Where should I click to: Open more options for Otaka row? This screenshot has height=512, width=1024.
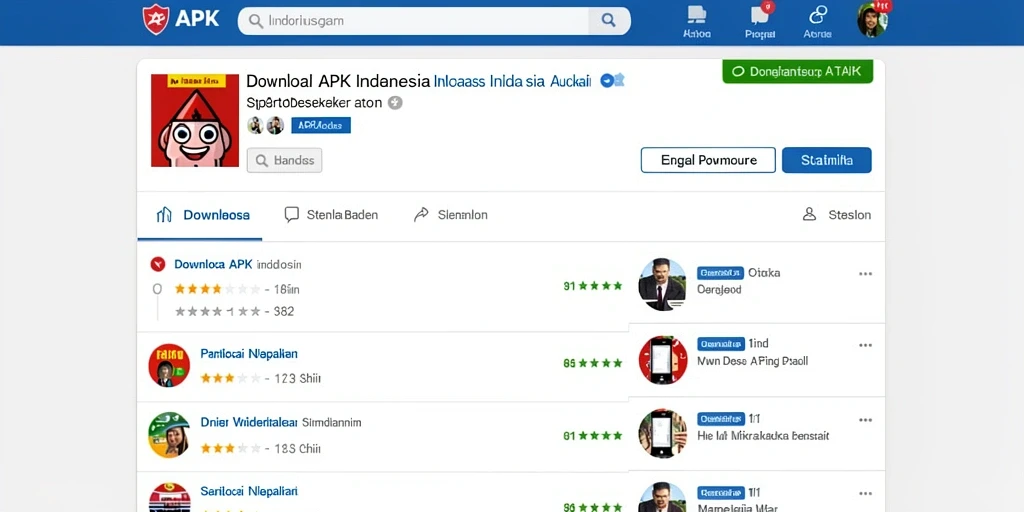coord(865,274)
